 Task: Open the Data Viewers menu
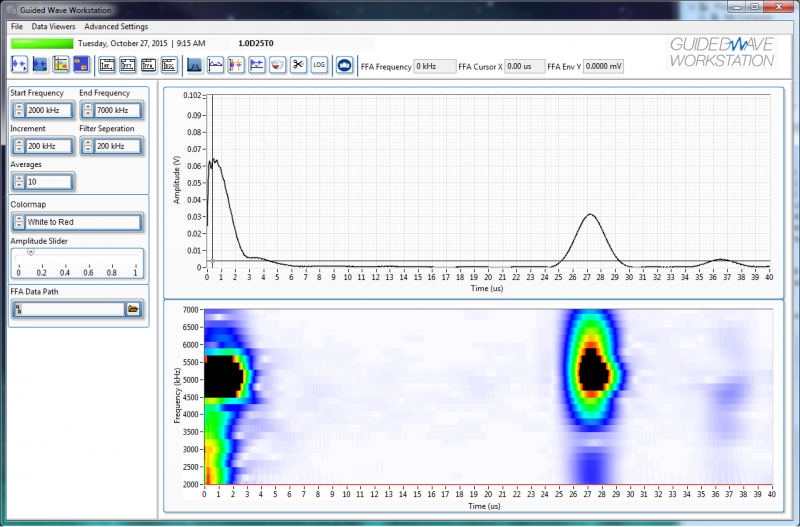coord(52,26)
